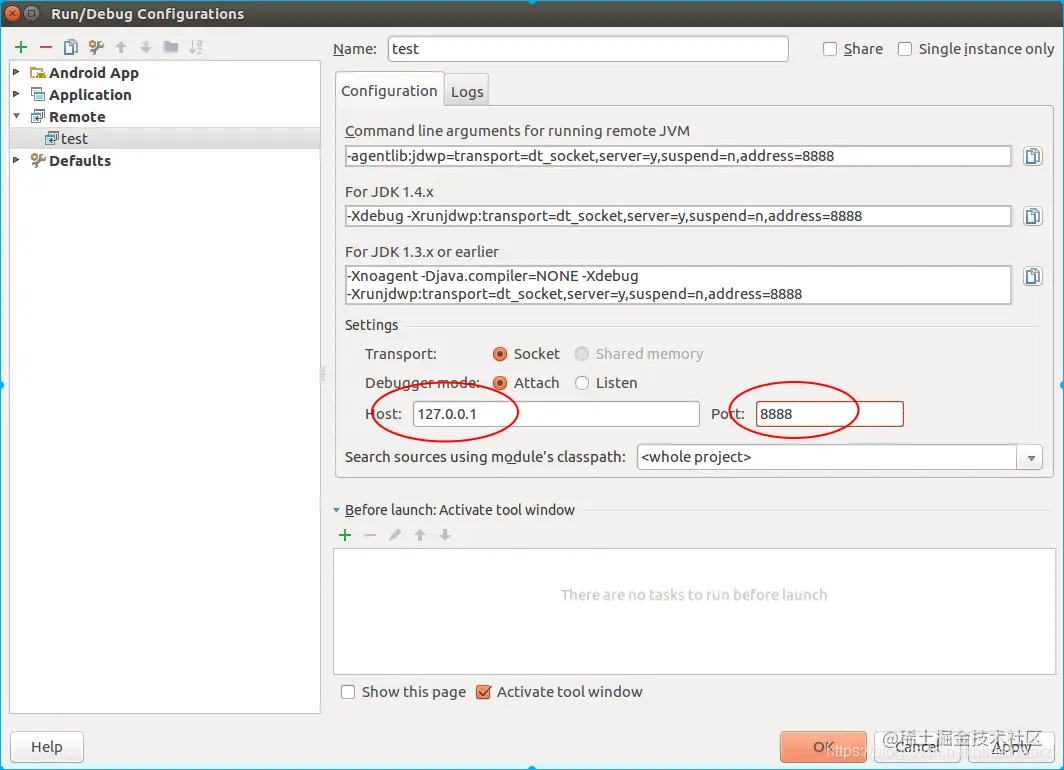Enable Single instance only
This screenshot has height=770, width=1064.
coord(905,49)
